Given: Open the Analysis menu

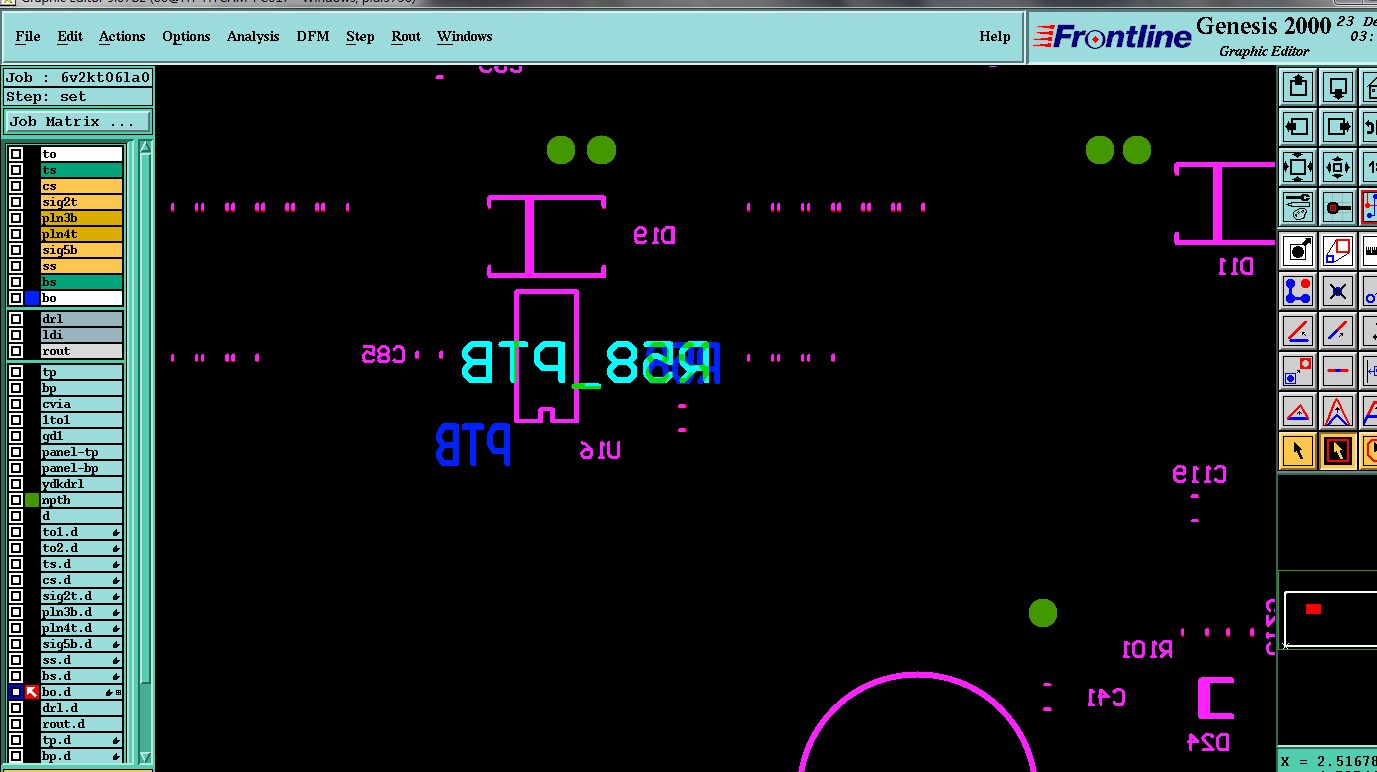Looking at the screenshot, I should (x=253, y=36).
